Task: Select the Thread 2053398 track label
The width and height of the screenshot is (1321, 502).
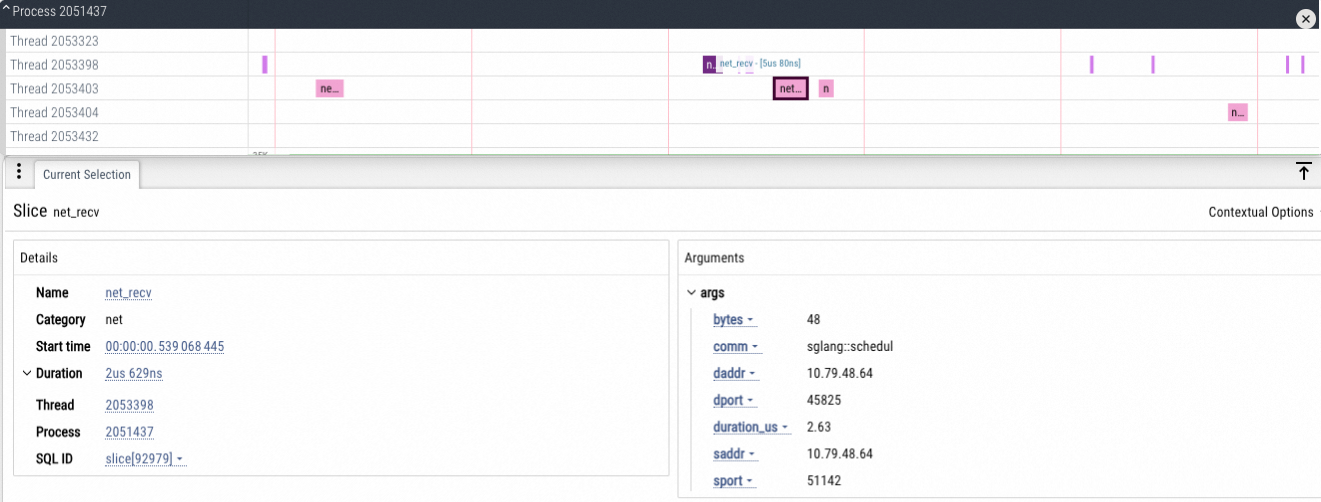Action: coord(54,65)
